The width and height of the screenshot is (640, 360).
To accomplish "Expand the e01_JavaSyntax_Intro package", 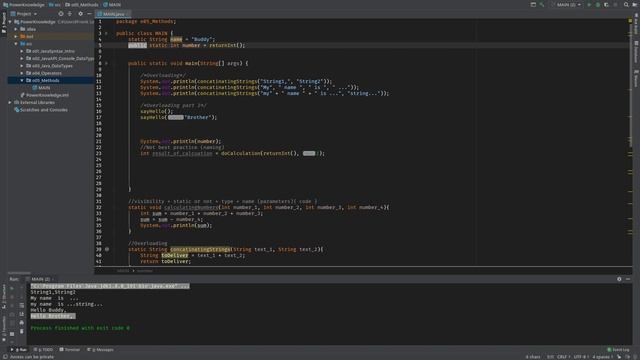I will [22, 51].
